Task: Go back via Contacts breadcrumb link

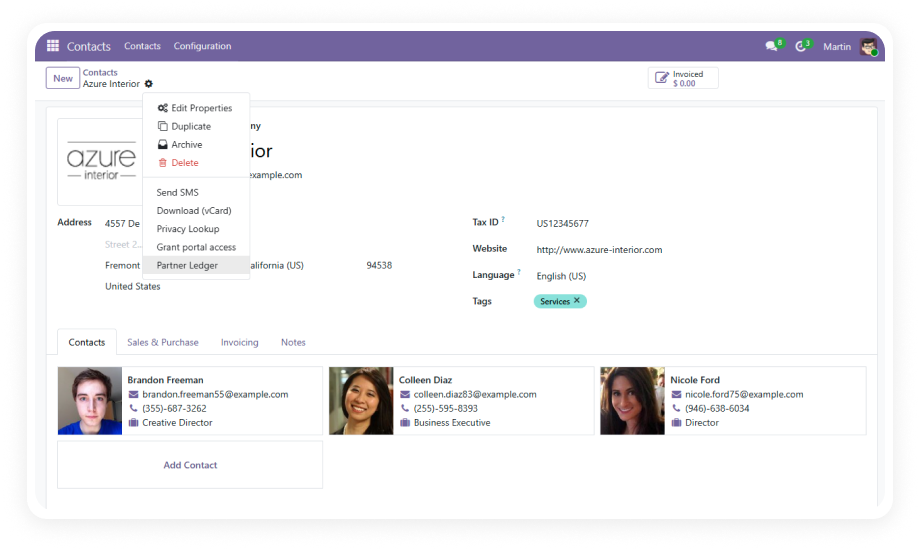Action: pyautogui.click(x=100, y=72)
